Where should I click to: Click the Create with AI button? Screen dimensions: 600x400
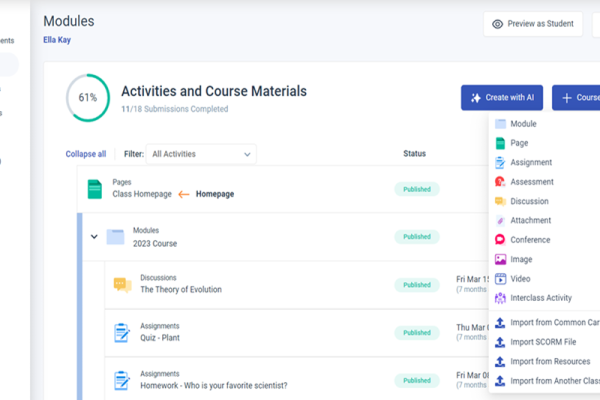502,98
